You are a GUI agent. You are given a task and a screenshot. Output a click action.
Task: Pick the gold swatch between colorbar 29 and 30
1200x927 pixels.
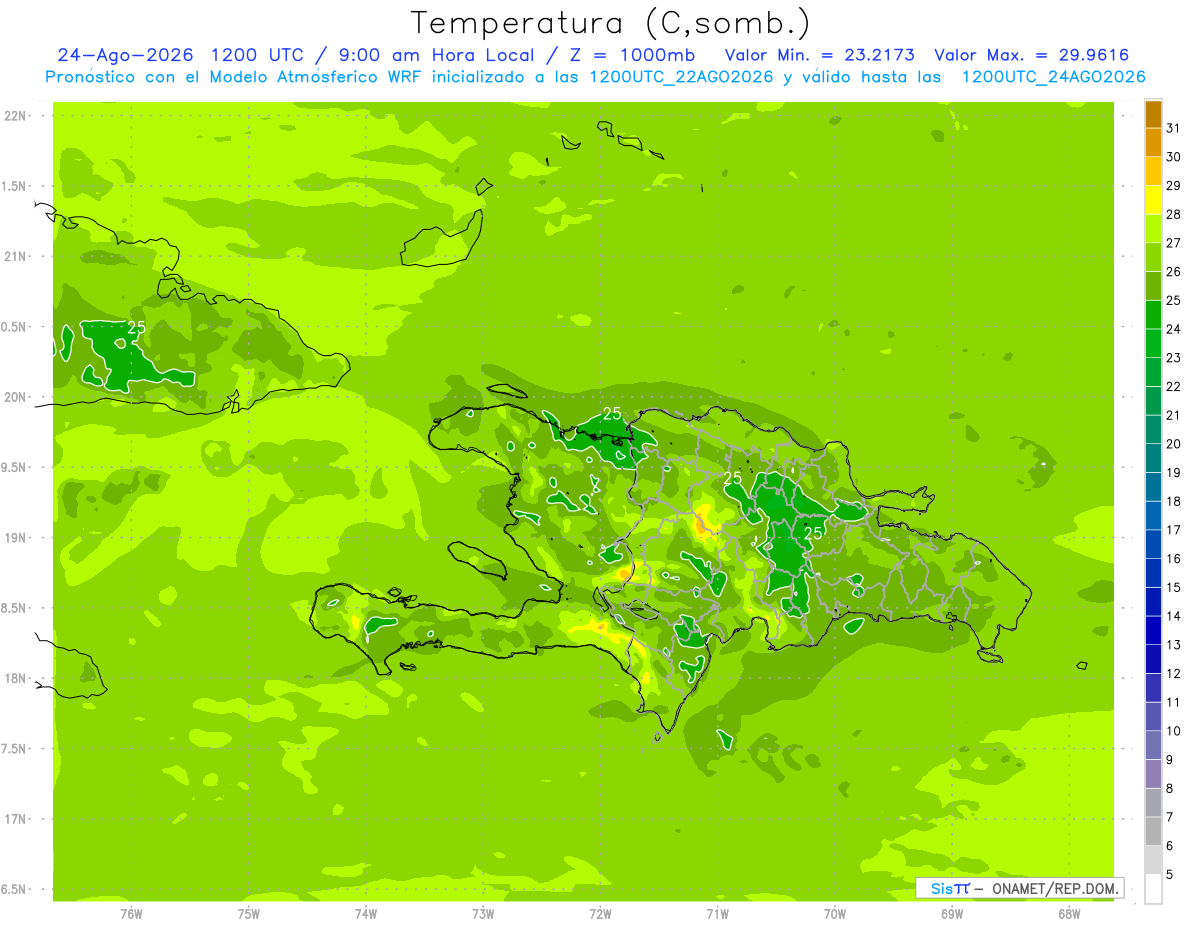click(1153, 171)
